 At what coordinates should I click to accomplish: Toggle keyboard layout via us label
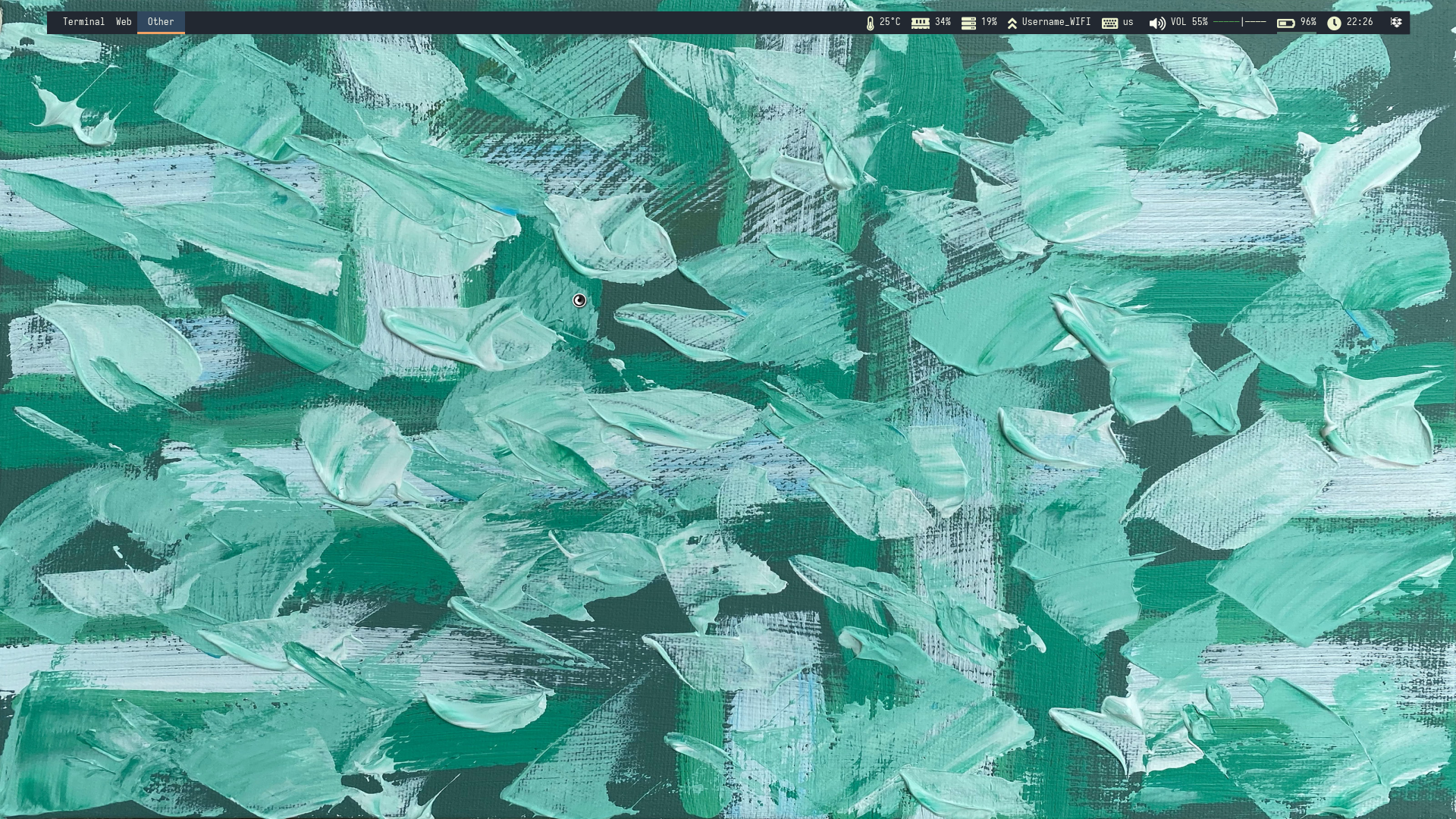tap(1128, 22)
